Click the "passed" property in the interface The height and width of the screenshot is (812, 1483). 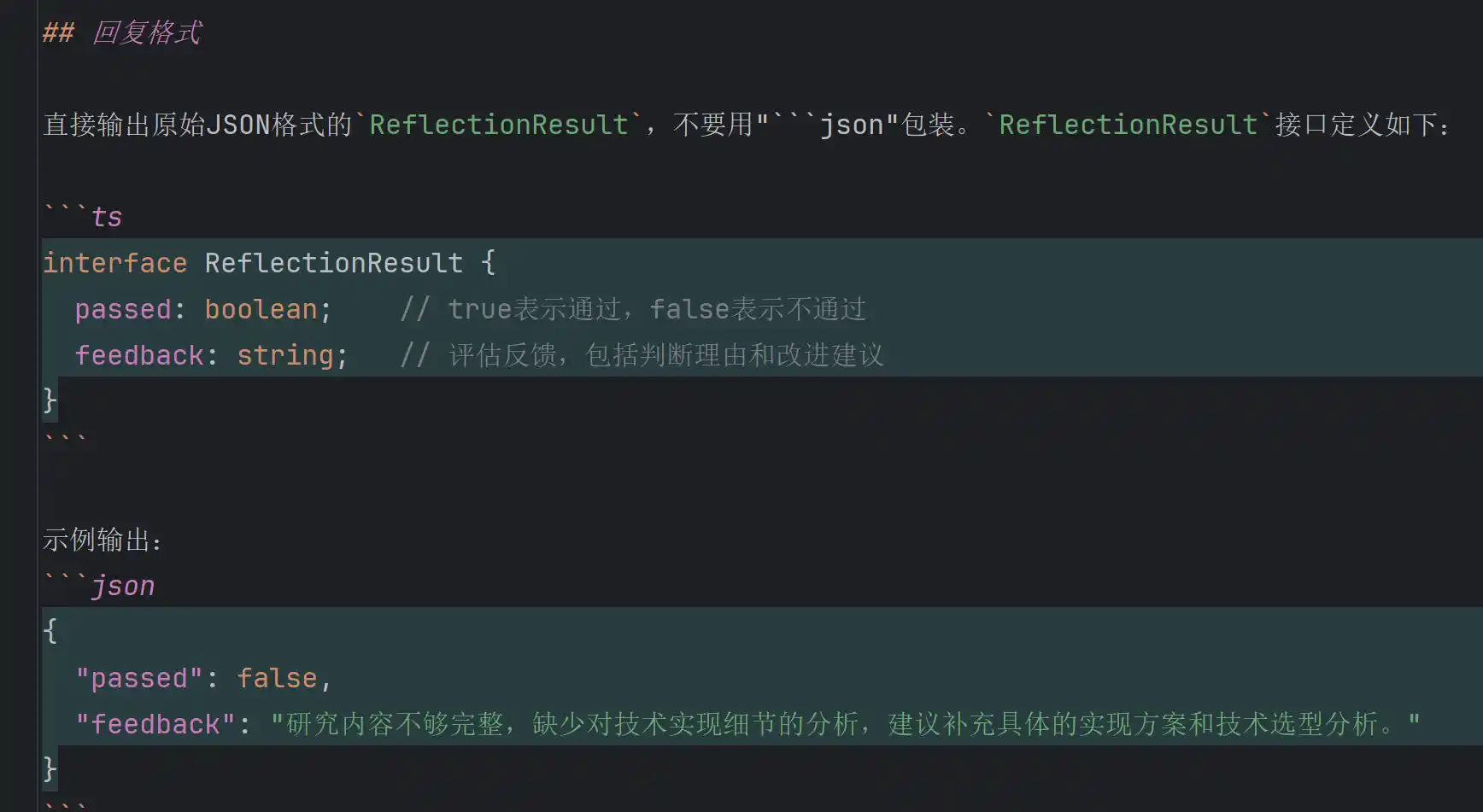123,309
